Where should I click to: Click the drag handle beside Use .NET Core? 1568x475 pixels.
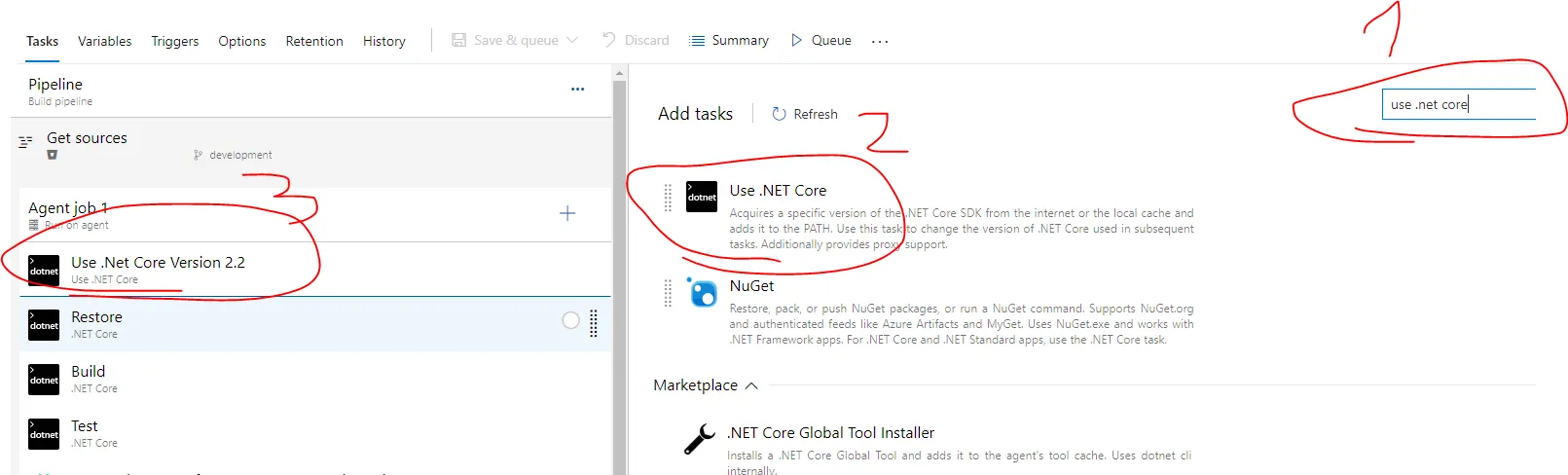click(x=668, y=198)
